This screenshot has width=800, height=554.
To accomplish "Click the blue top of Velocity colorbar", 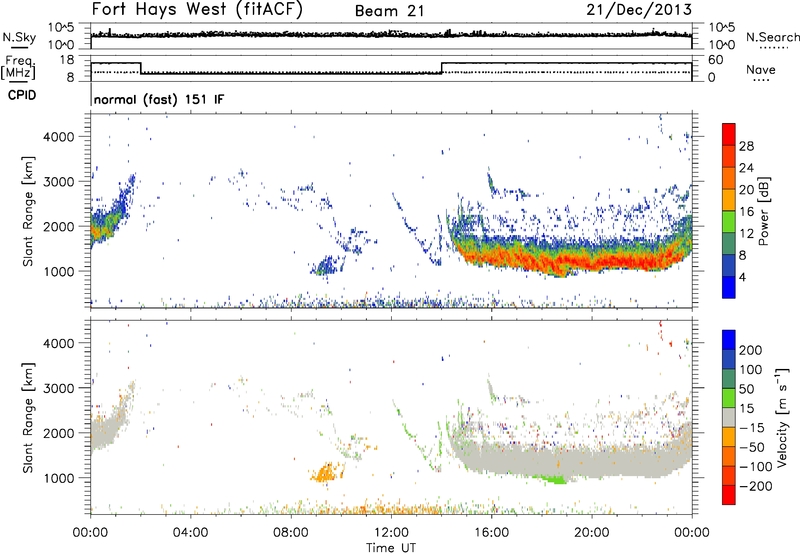I will [729, 339].
